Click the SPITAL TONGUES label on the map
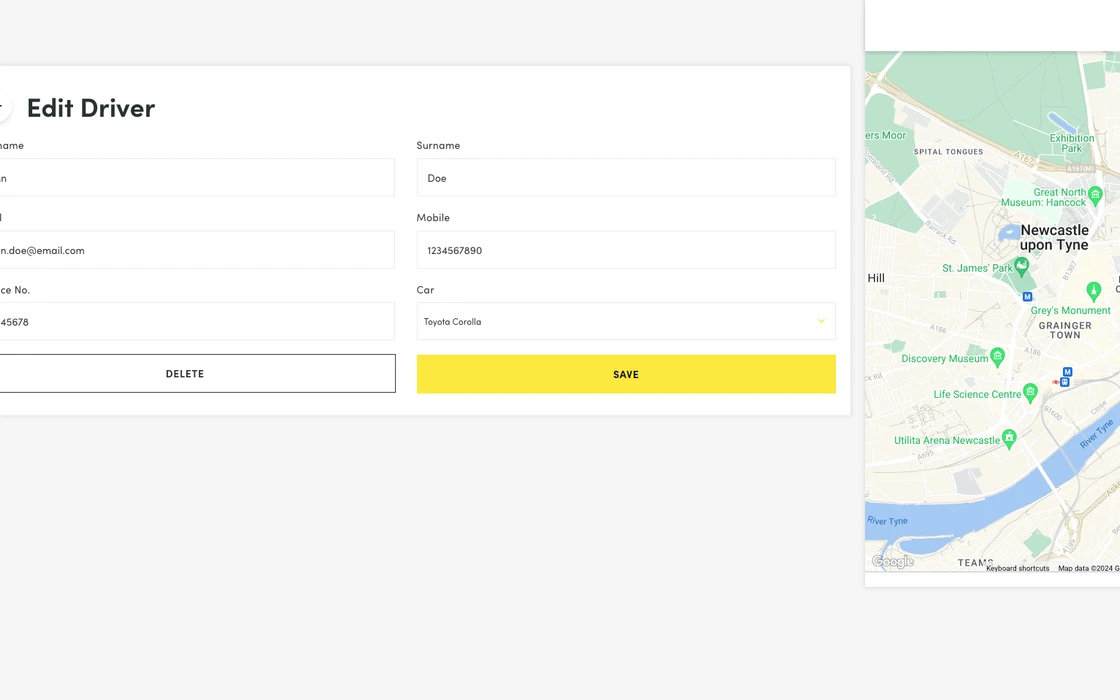The image size is (1120, 700). (x=949, y=151)
